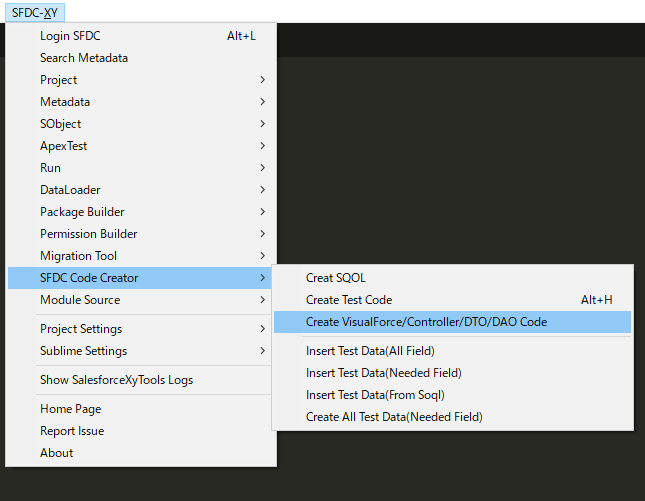Expand the arrow next to Permission Builder
Viewport: 645px width, 501px height.
point(262,234)
